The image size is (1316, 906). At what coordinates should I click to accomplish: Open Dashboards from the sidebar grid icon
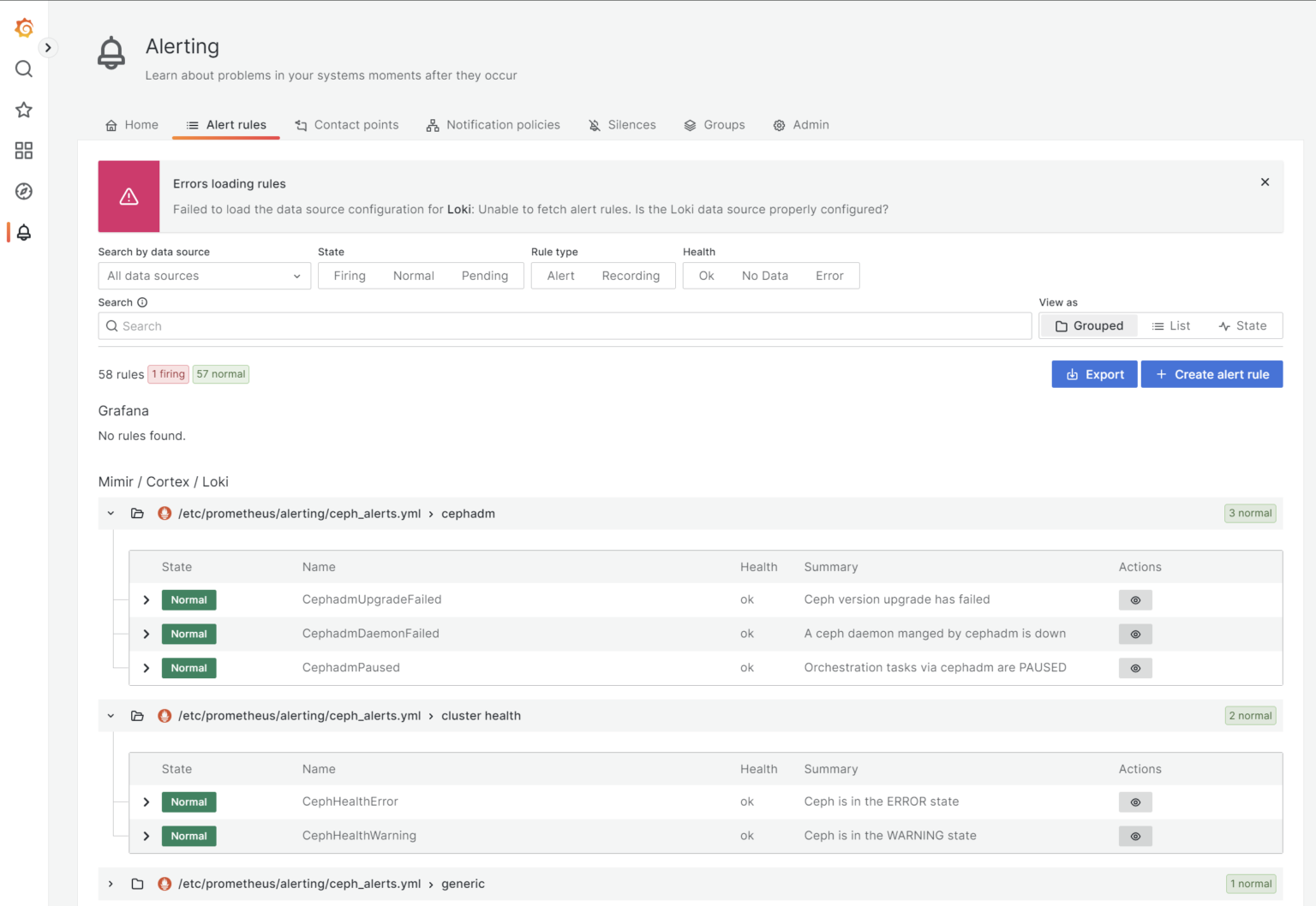(24, 151)
